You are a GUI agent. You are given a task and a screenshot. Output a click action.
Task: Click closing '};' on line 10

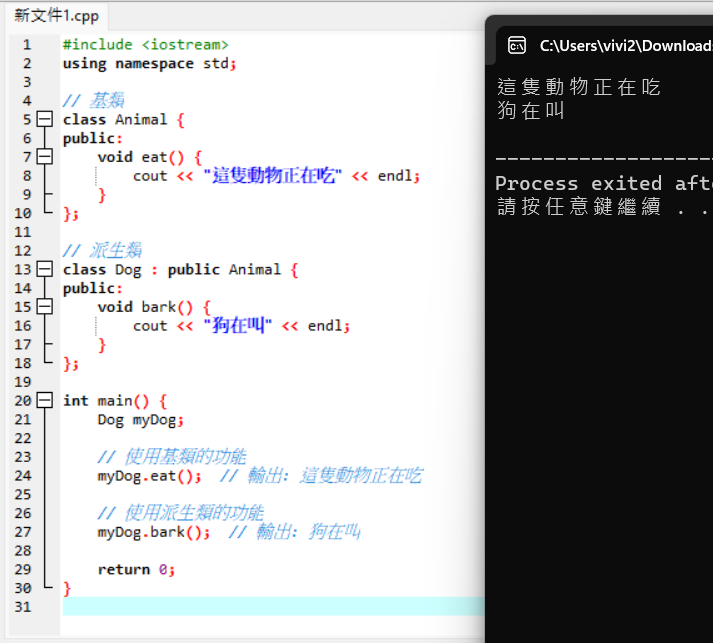[70, 214]
